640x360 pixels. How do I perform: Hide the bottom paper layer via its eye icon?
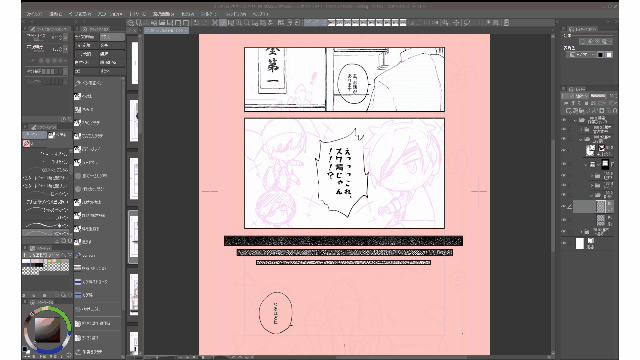coord(564,243)
